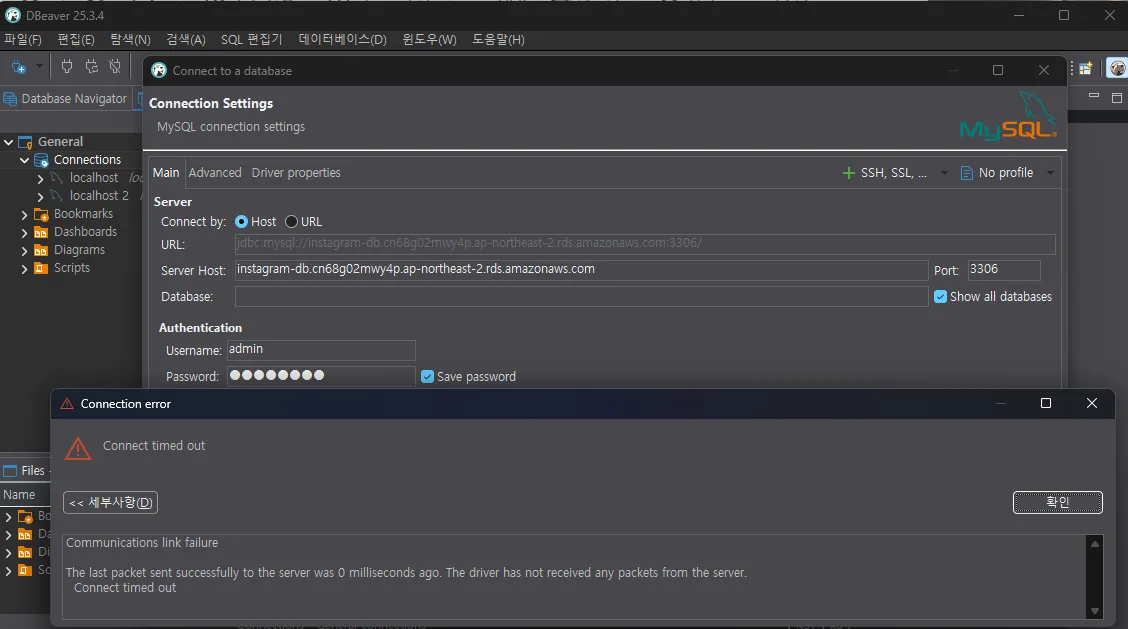Open the No profile dropdown

click(1050, 172)
